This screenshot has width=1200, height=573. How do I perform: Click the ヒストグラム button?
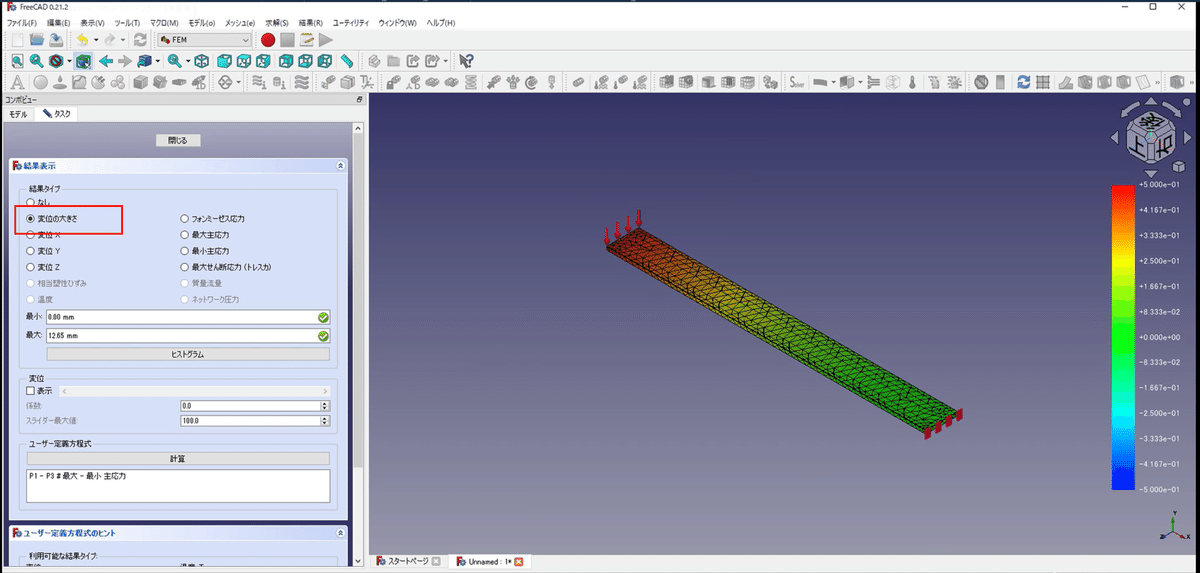tap(188, 354)
